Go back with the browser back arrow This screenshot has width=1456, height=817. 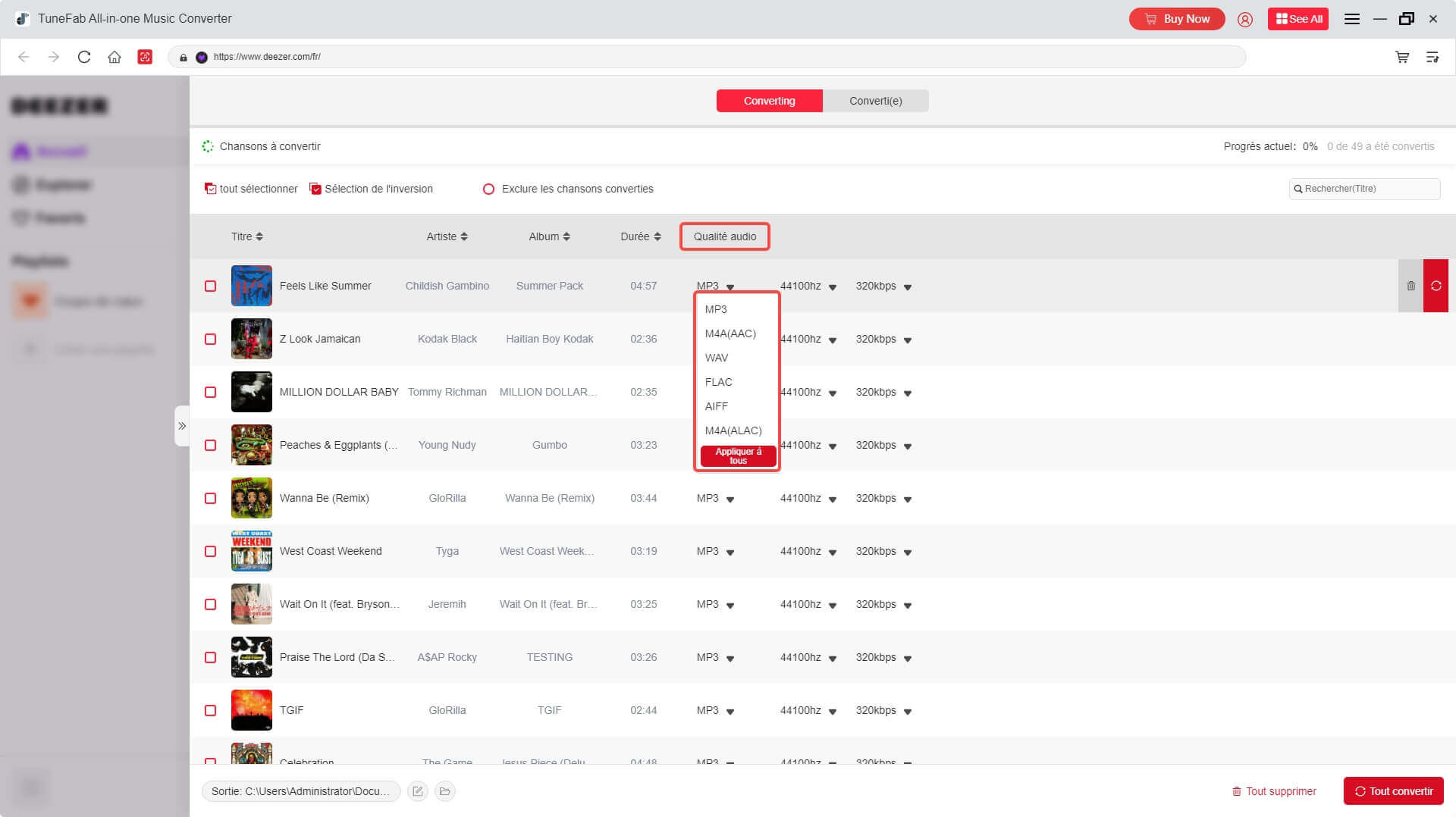(24, 57)
